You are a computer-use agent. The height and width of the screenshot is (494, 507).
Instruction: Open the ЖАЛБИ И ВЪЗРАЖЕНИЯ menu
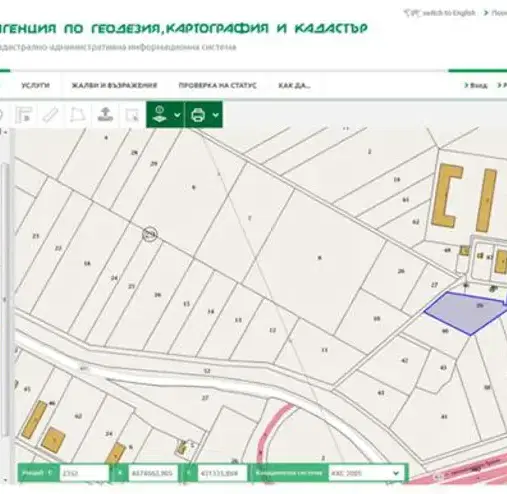click(114, 85)
